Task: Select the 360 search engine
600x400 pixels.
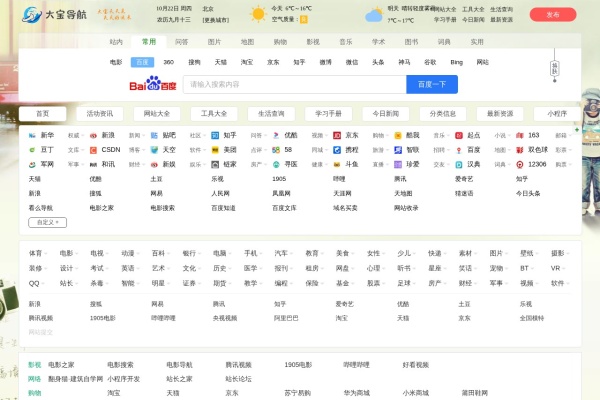Action: click(168, 62)
